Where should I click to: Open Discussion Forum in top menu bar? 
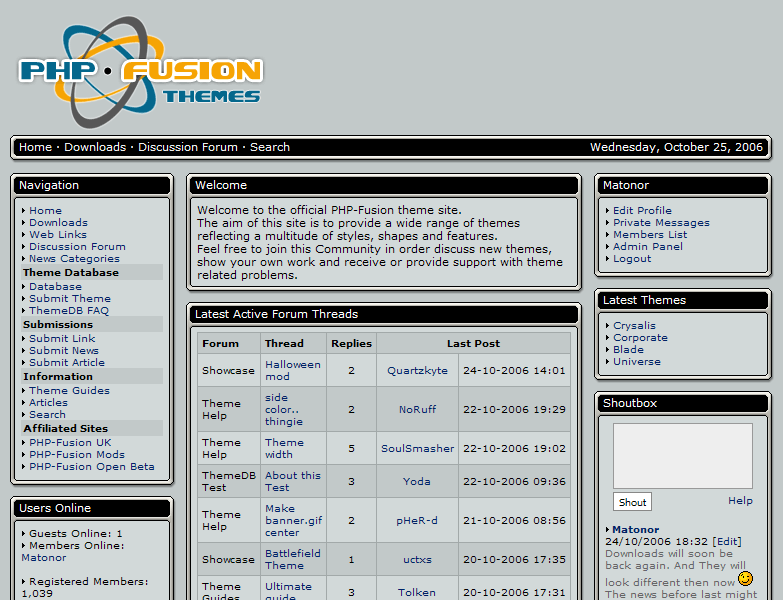point(188,147)
